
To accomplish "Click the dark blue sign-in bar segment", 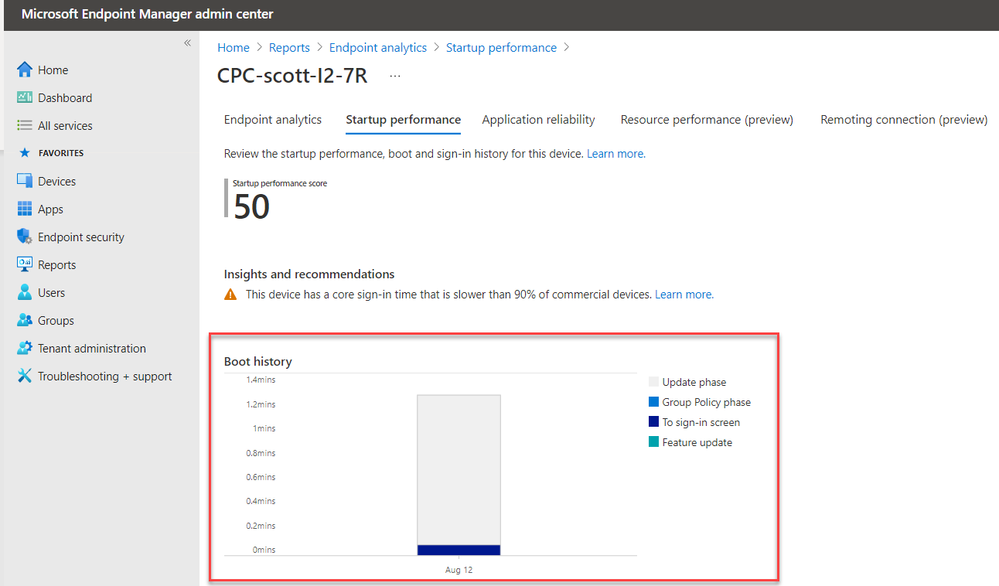I will tap(459, 550).
